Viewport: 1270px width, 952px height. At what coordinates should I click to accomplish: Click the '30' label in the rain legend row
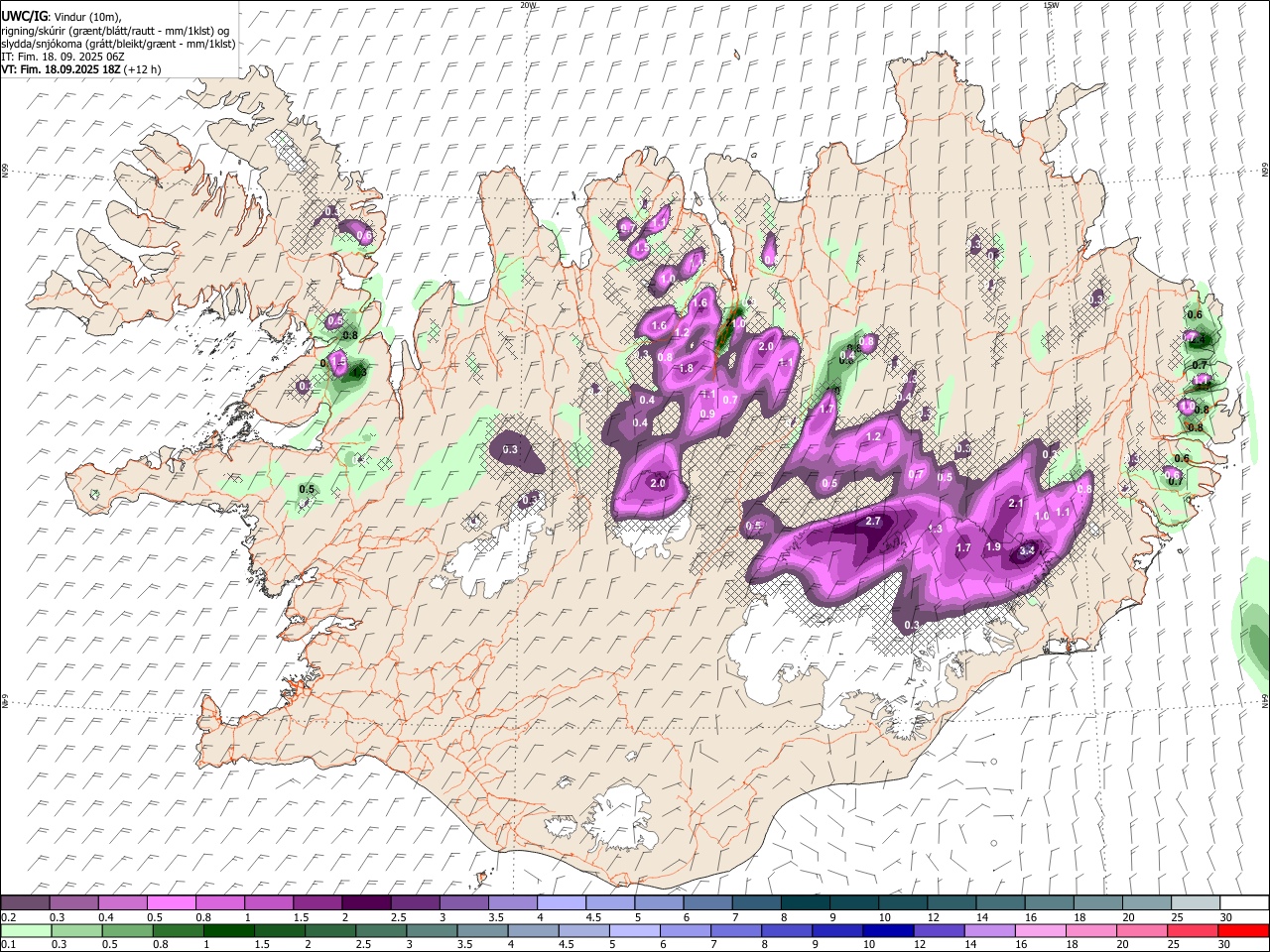[1223, 945]
